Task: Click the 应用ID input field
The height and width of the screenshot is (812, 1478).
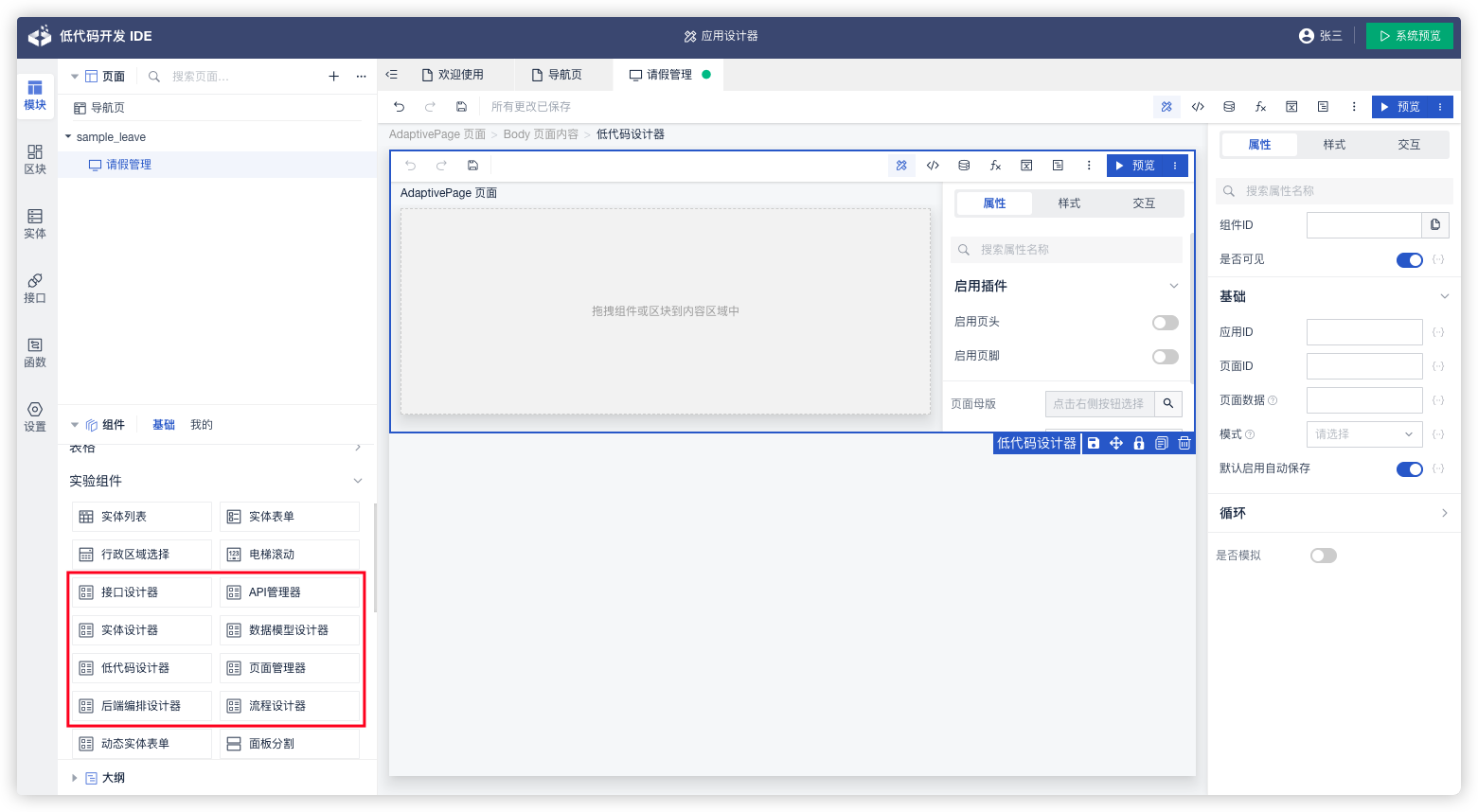Action: pos(1363,332)
